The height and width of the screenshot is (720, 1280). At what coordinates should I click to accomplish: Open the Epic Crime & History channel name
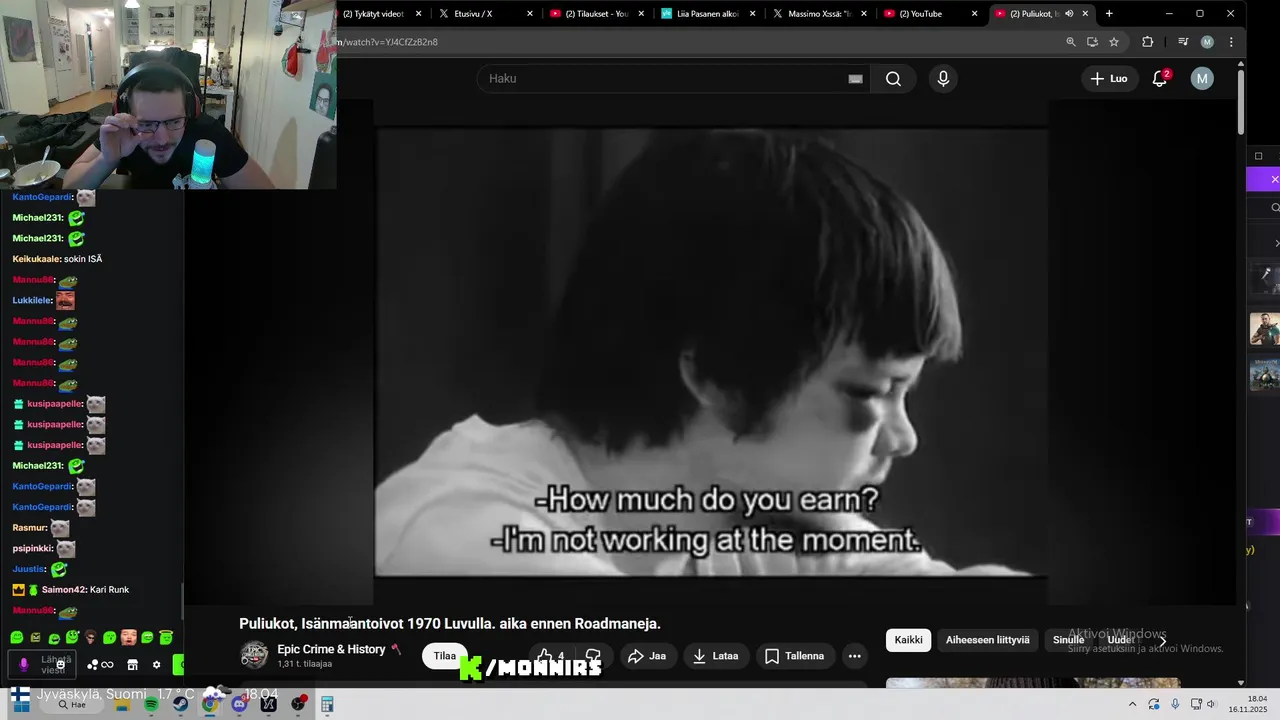pos(331,649)
